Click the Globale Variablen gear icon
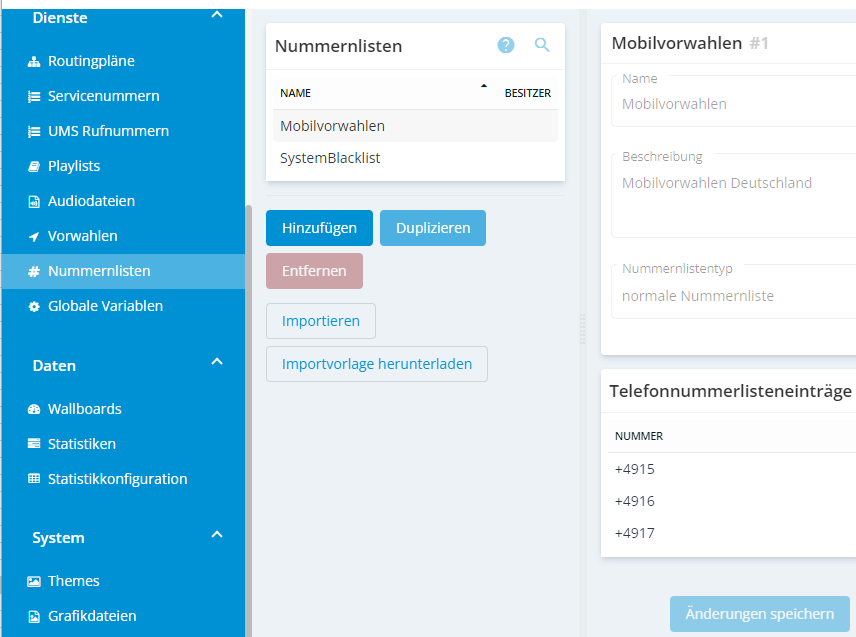 point(34,307)
